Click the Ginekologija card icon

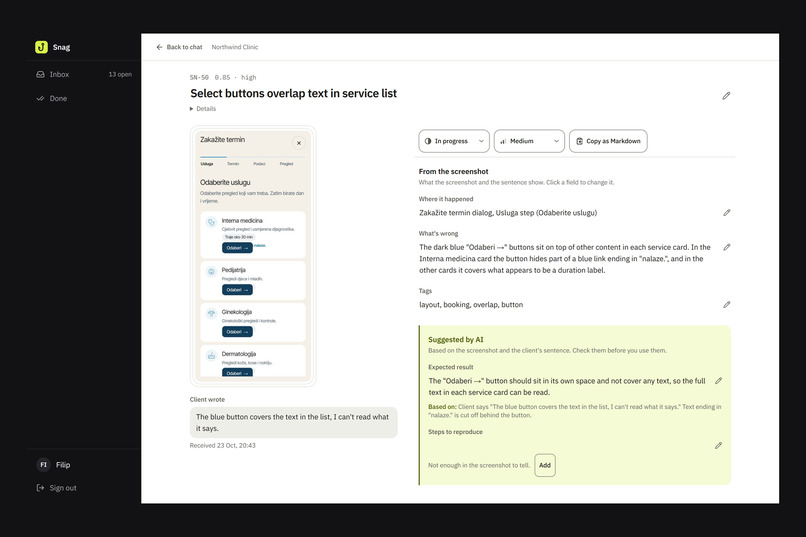point(211,313)
